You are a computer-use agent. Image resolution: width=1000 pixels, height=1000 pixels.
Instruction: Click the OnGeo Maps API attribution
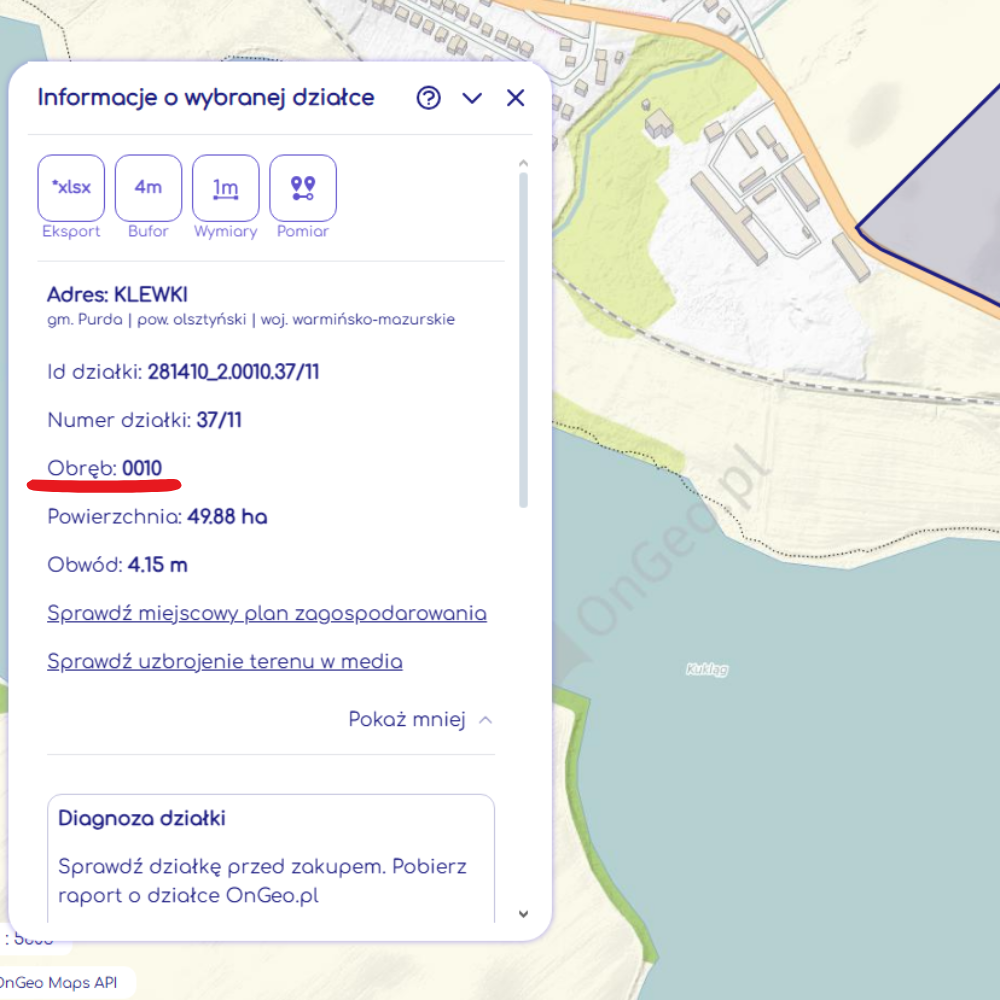(60, 983)
